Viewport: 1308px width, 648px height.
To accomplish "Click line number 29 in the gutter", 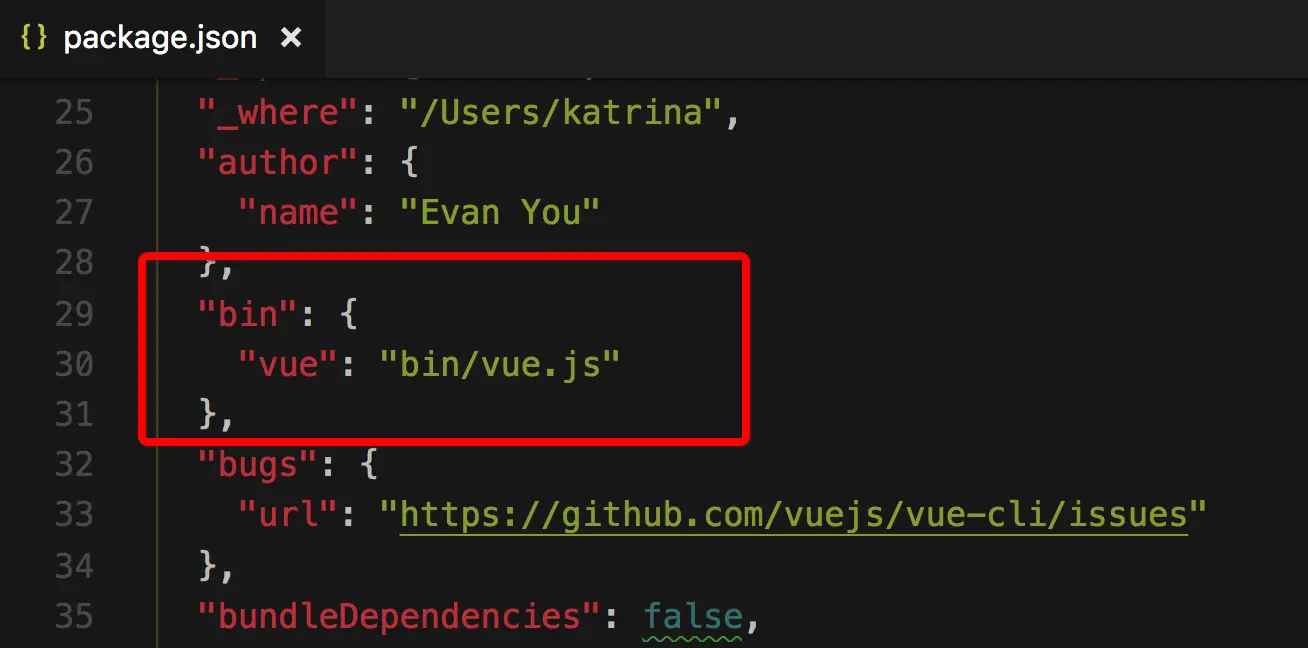I will click(74, 314).
